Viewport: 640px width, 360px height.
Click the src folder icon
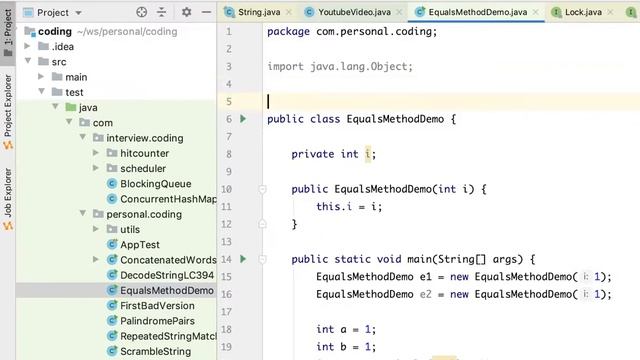pos(43,62)
